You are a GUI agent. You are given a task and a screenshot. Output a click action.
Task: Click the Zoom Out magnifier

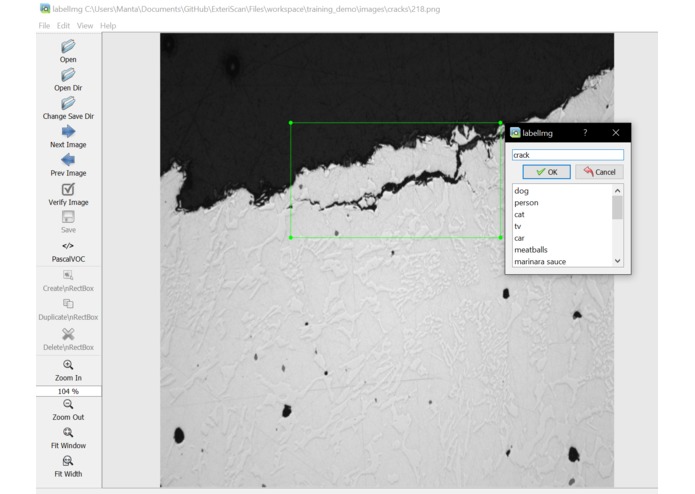[x=68, y=404]
